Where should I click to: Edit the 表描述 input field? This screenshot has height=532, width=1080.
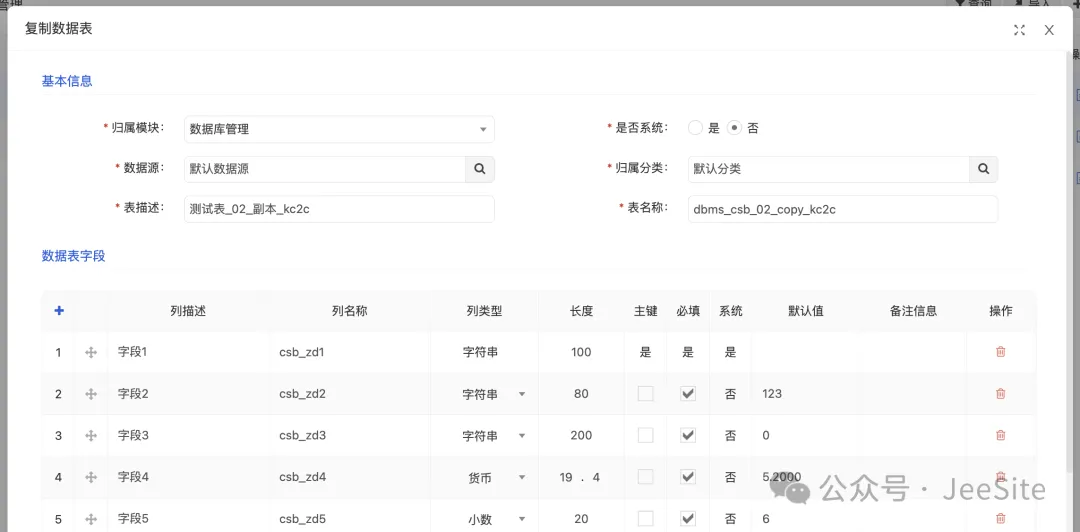340,209
